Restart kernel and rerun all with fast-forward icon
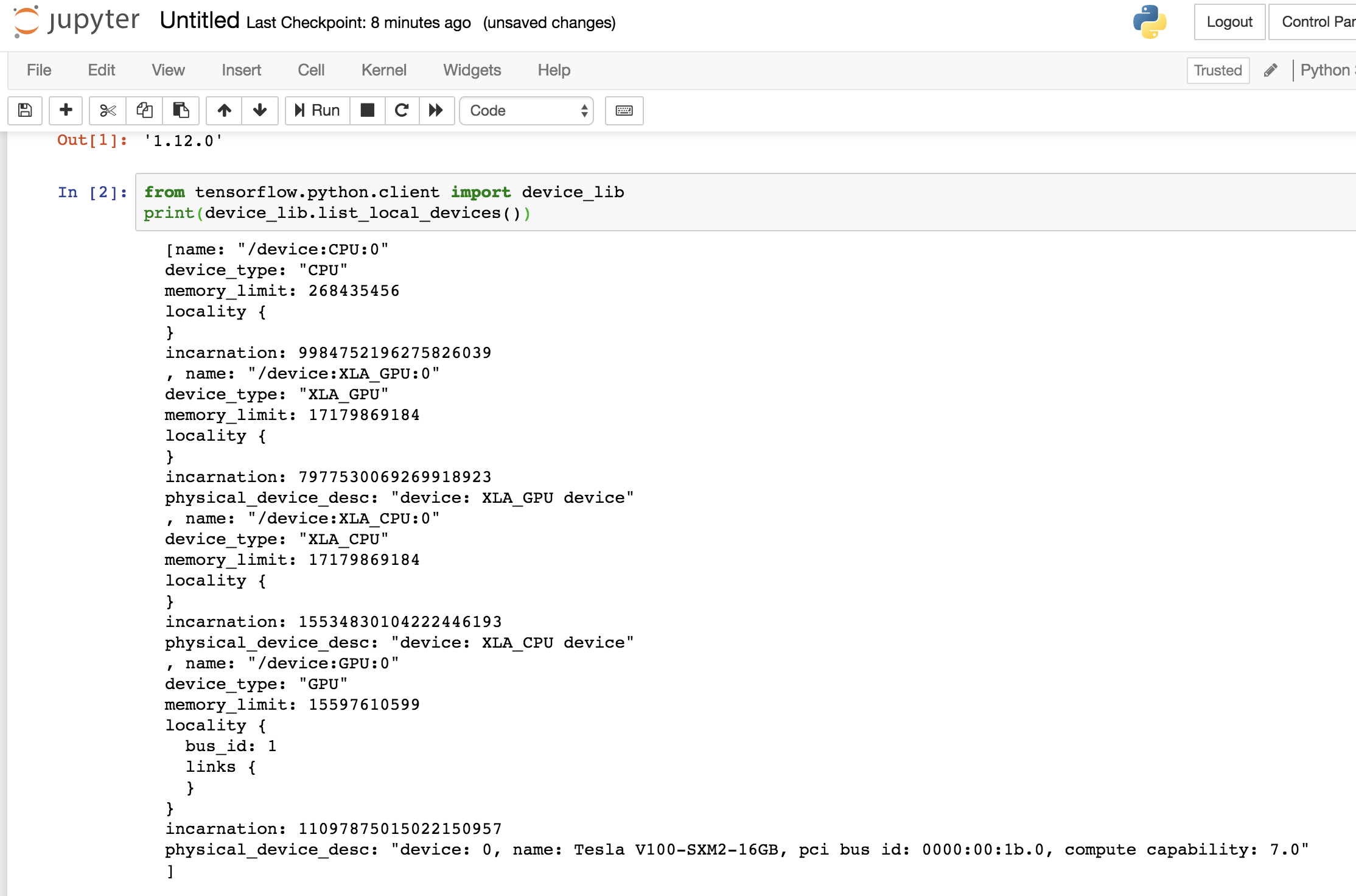The height and width of the screenshot is (896, 1356). (x=436, y=110)
